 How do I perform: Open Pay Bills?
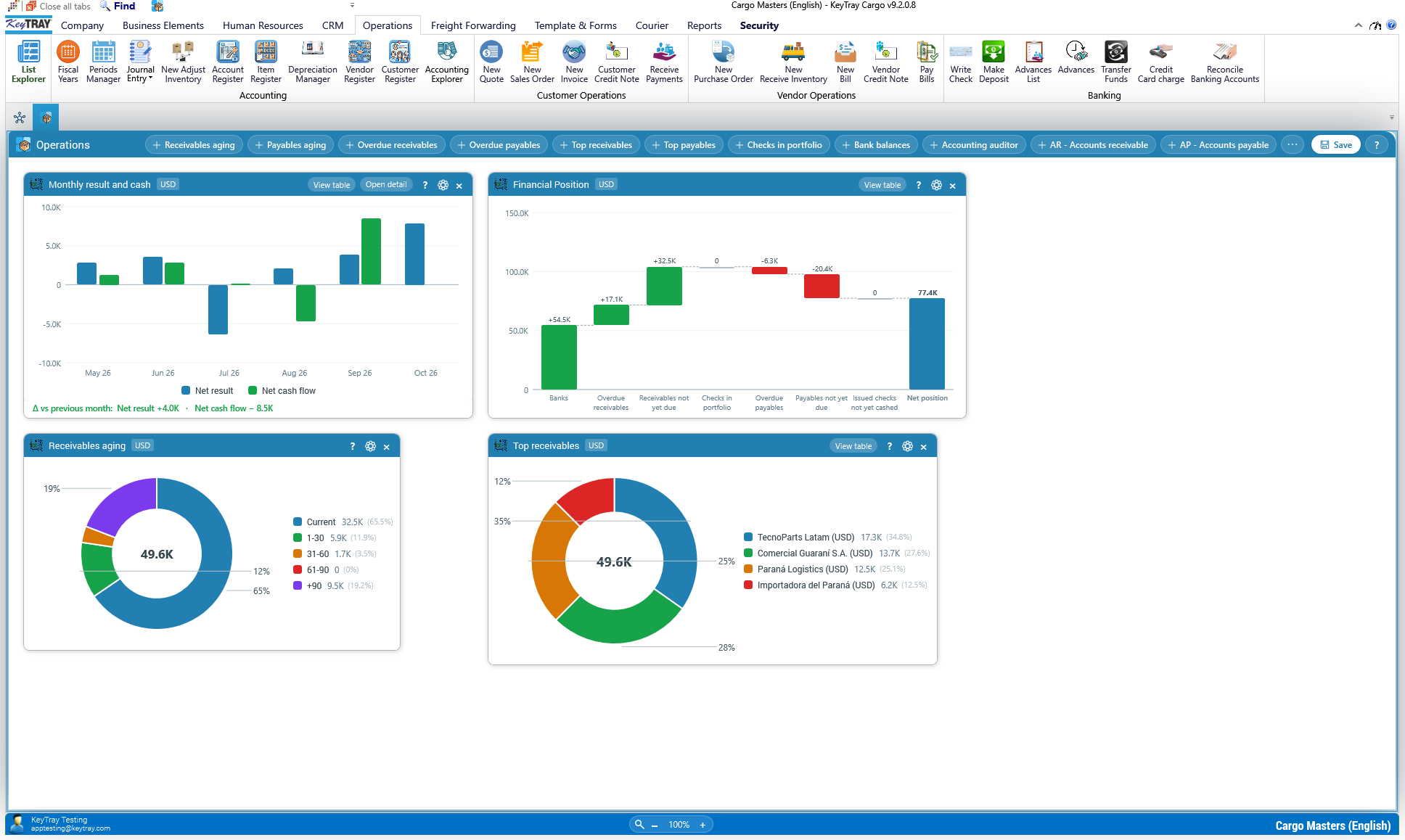(x=927, y=62)
